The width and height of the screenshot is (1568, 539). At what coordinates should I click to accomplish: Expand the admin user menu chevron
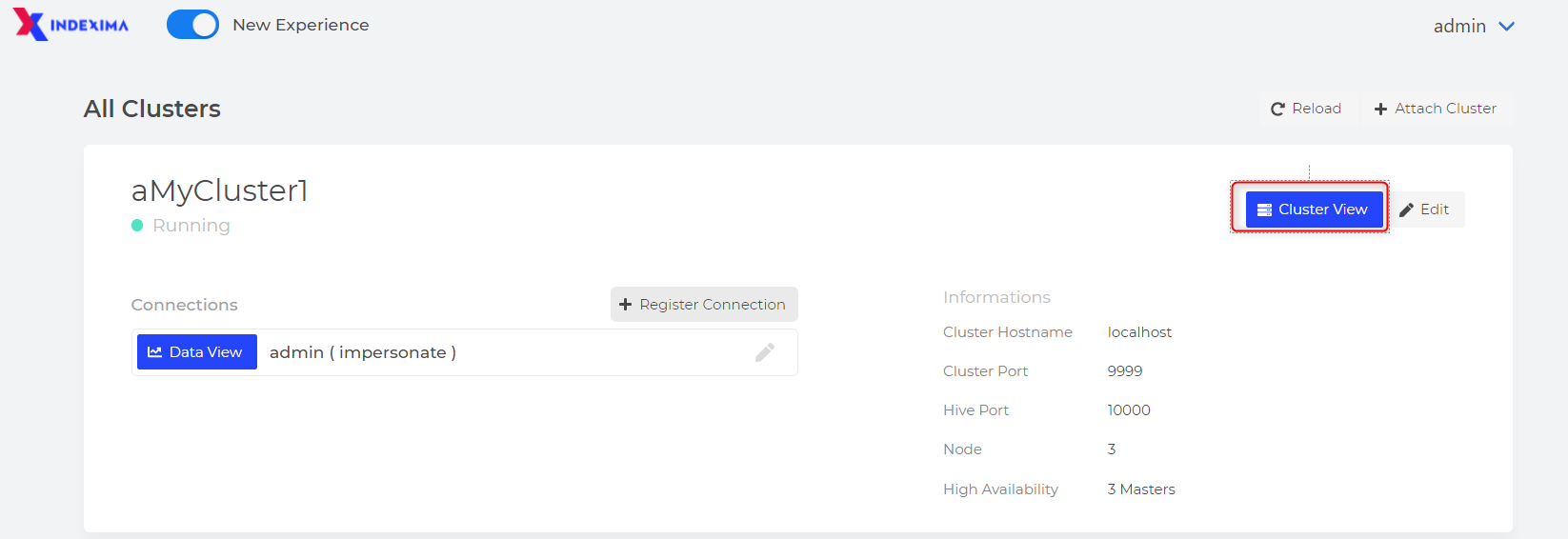coord(1506,27)
